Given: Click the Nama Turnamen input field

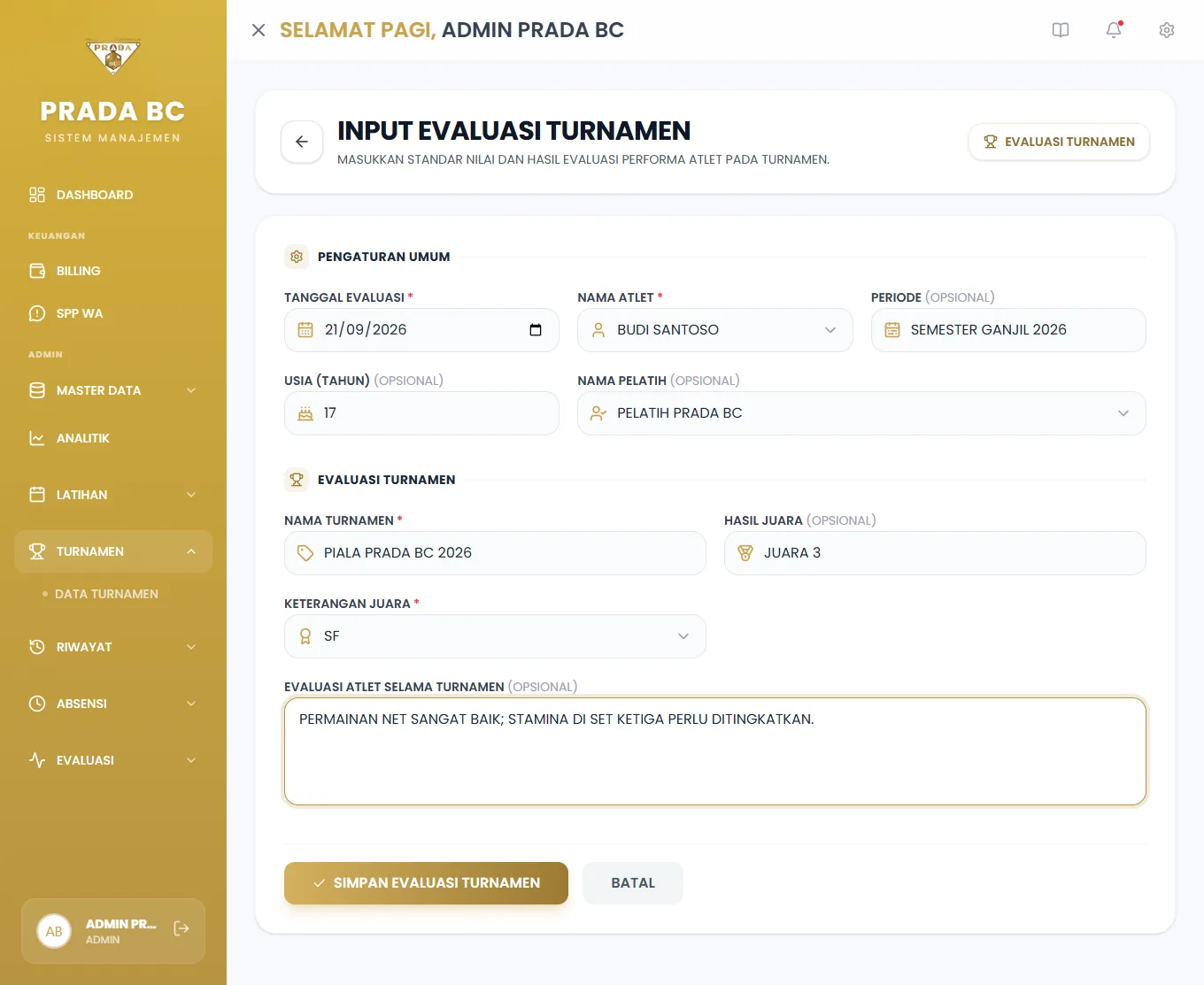Looking at the screenshot, I should [x=495, y=553].
